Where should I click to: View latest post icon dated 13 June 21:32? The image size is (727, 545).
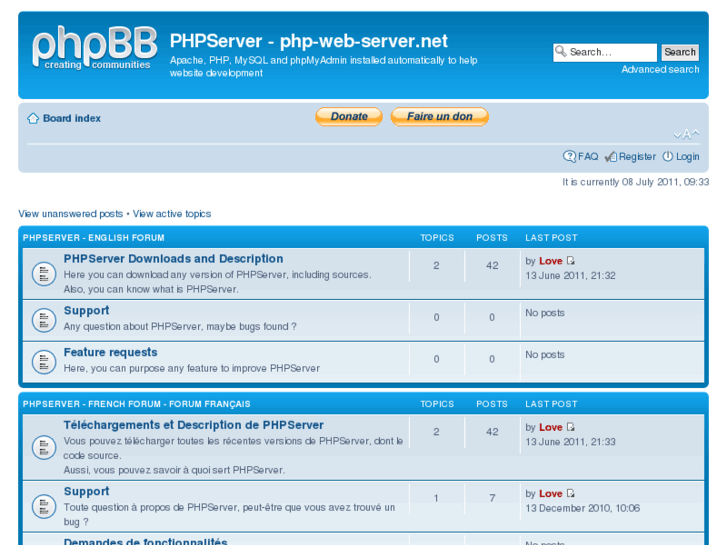point(571,261)
